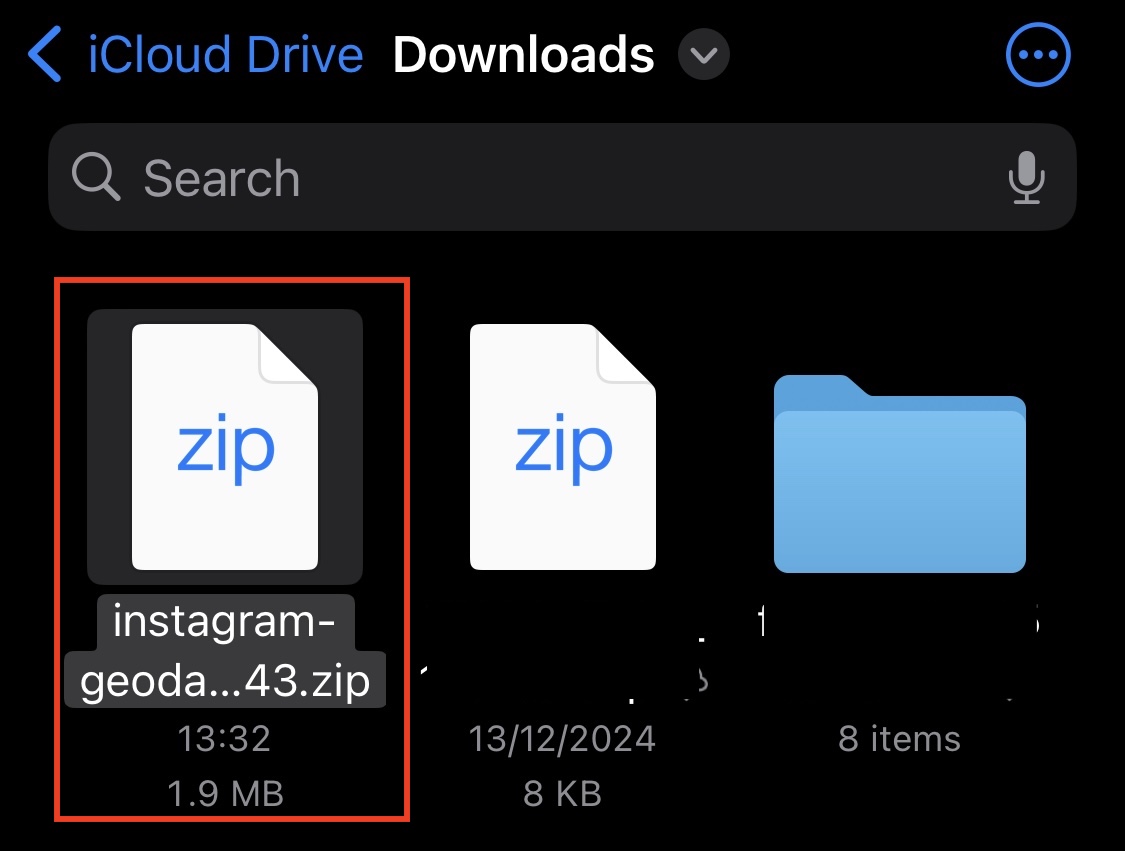Tap the 8 items label
The width and height of the screenshot is (1125, 851).
tap(900, 739)
